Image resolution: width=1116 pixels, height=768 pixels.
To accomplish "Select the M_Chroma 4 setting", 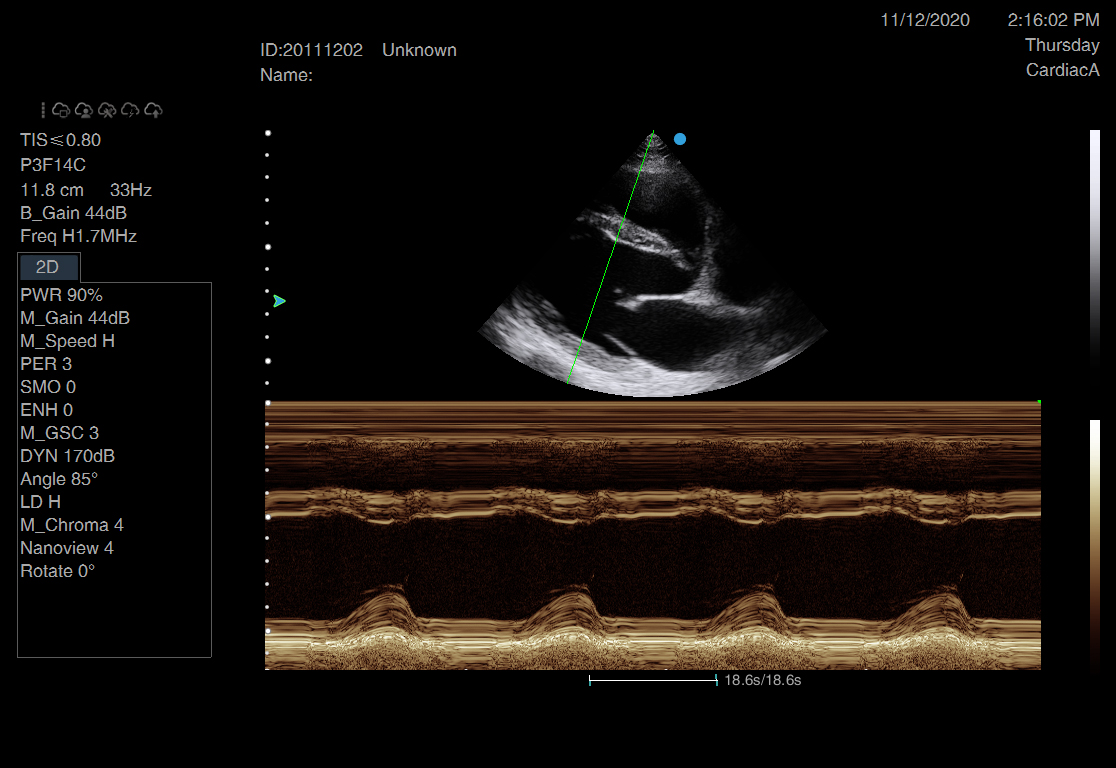I will tap(72, 525).
